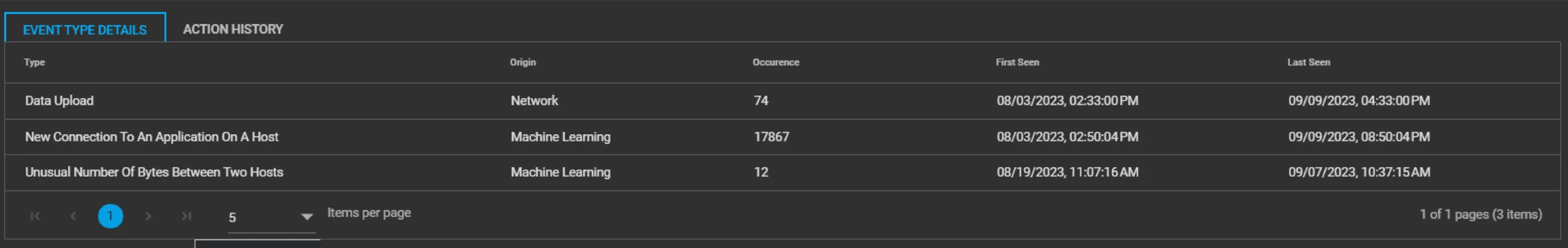The width and height of the screenshot is (1568, 248).
Task: Sort by Origin column header
Action: click(x=522, y=62)
